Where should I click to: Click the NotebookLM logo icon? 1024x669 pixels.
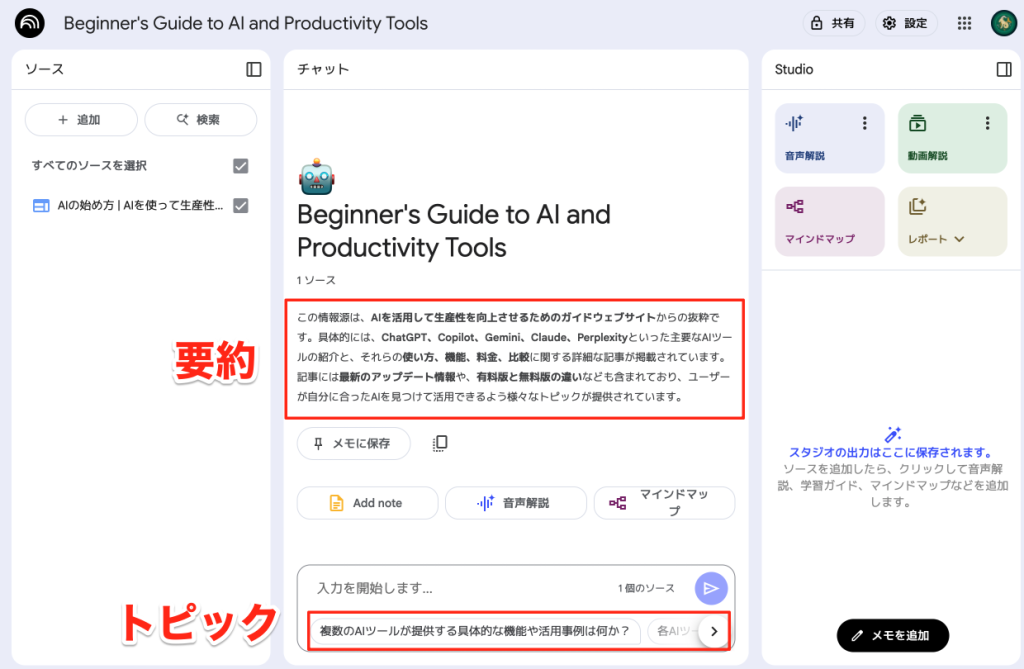[x=30, y=23]
